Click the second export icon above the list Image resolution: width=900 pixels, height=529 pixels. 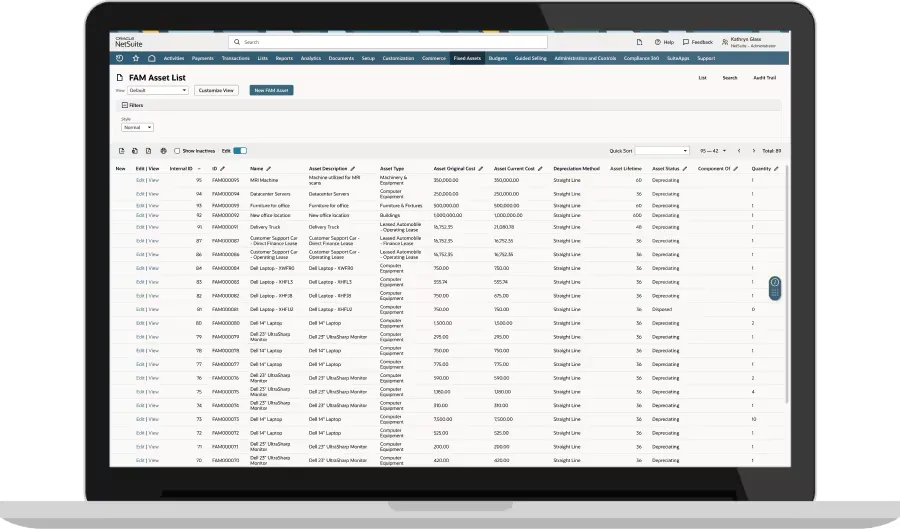click(x=135, y=151)
